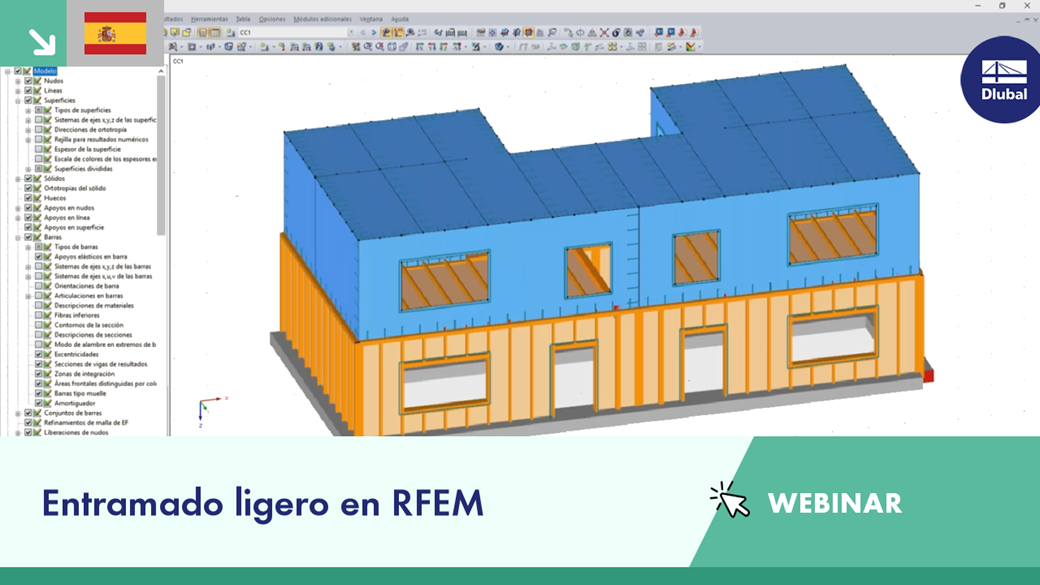Collapse the Superficies tree node
1040x585 pixels.
click(18, 101)
